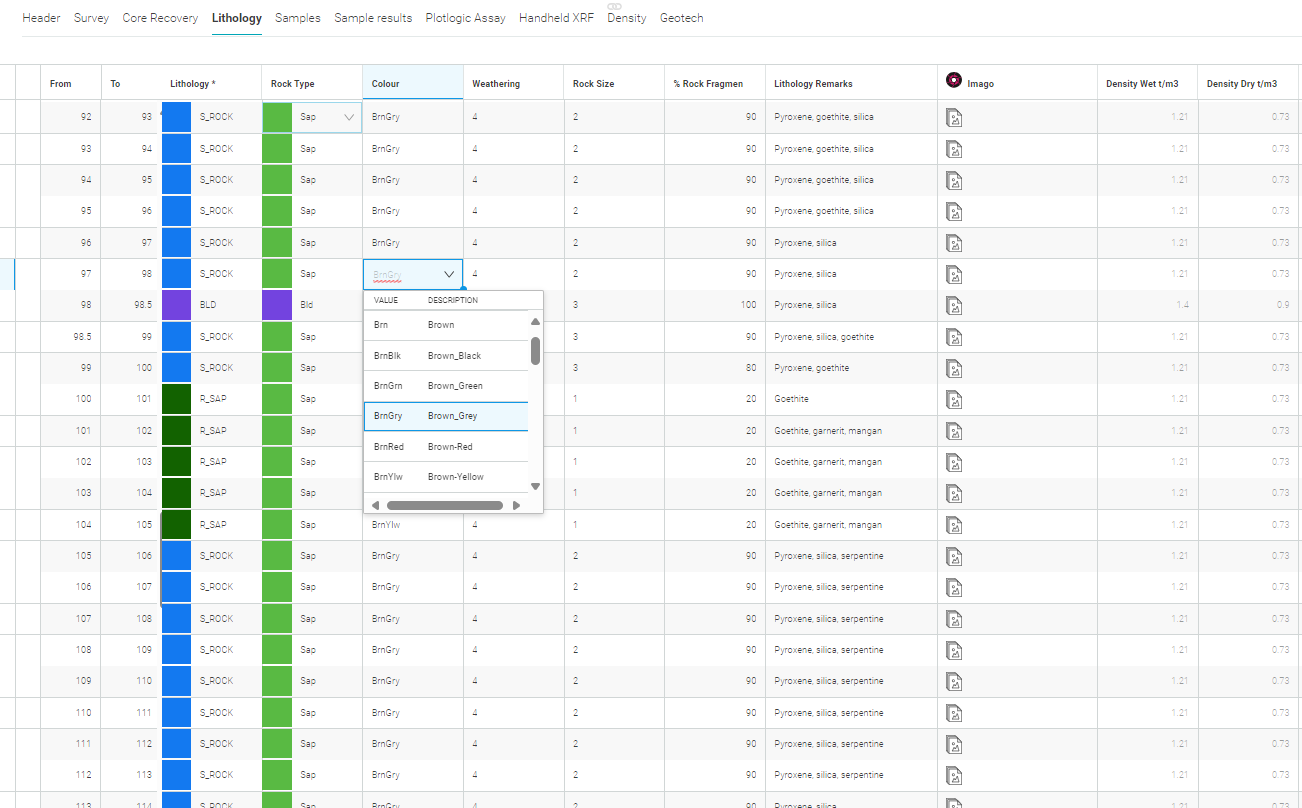
Task: Open the Imago image icon for row 97
Action: click(955, 274)
